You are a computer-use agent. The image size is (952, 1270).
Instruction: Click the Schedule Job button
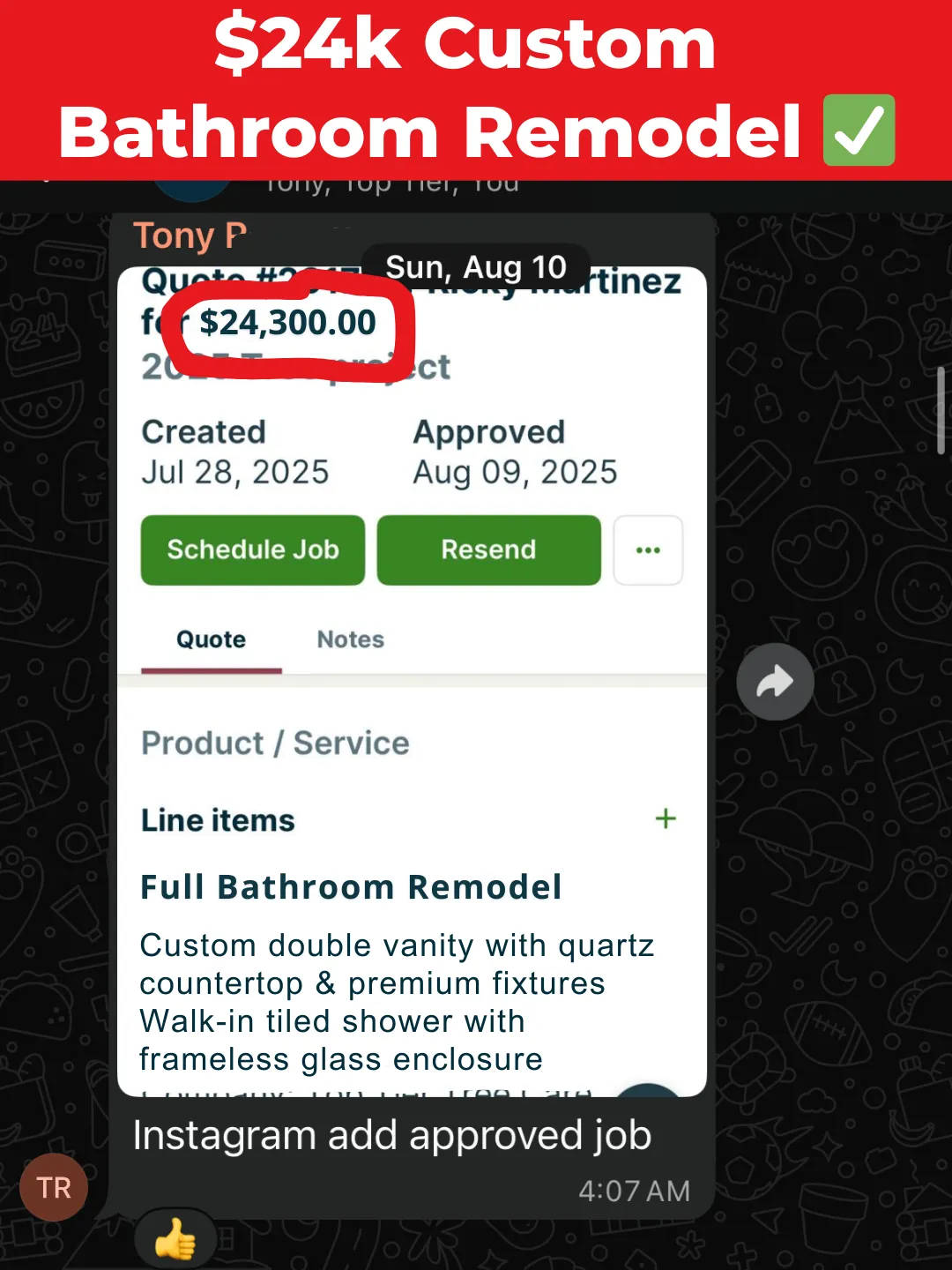click(253, 549)
